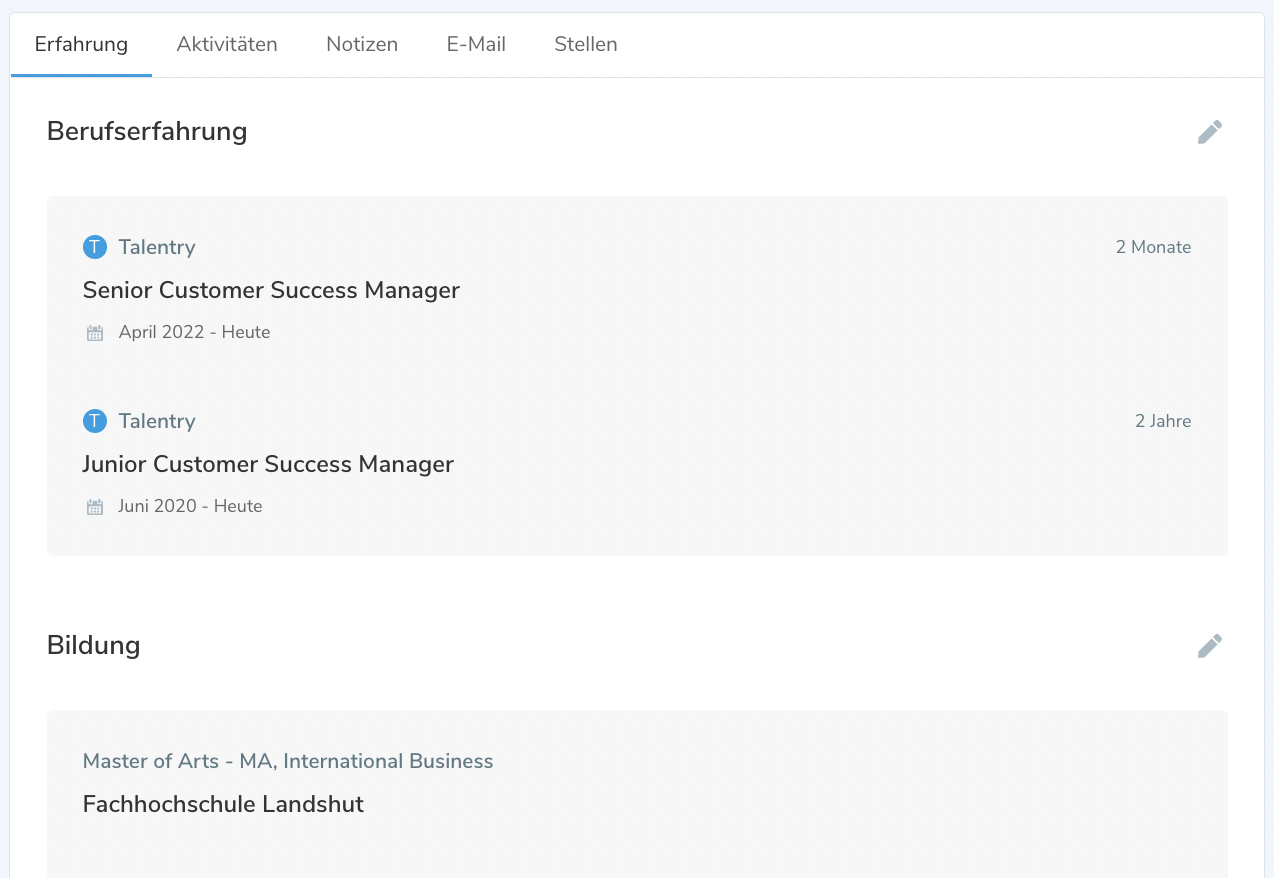The image size is (1274, 878).
Task: Select the Erfahrung tab
Action: coord(81,44)
